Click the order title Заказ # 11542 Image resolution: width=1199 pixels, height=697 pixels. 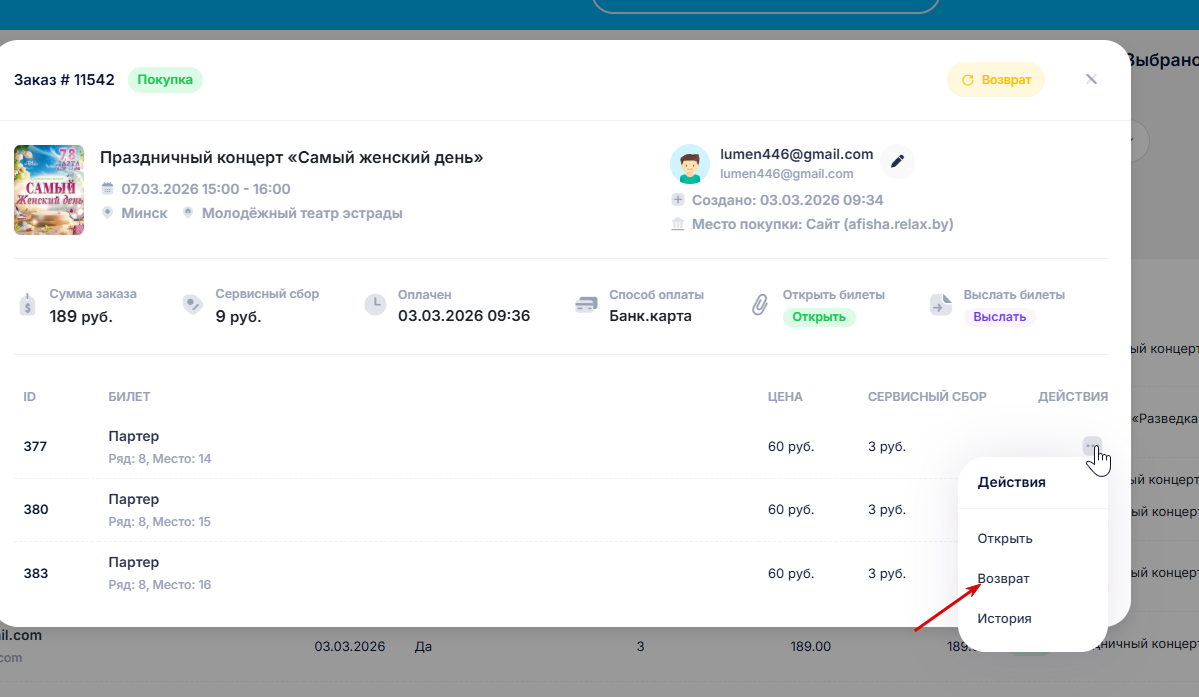click(64, 79)
